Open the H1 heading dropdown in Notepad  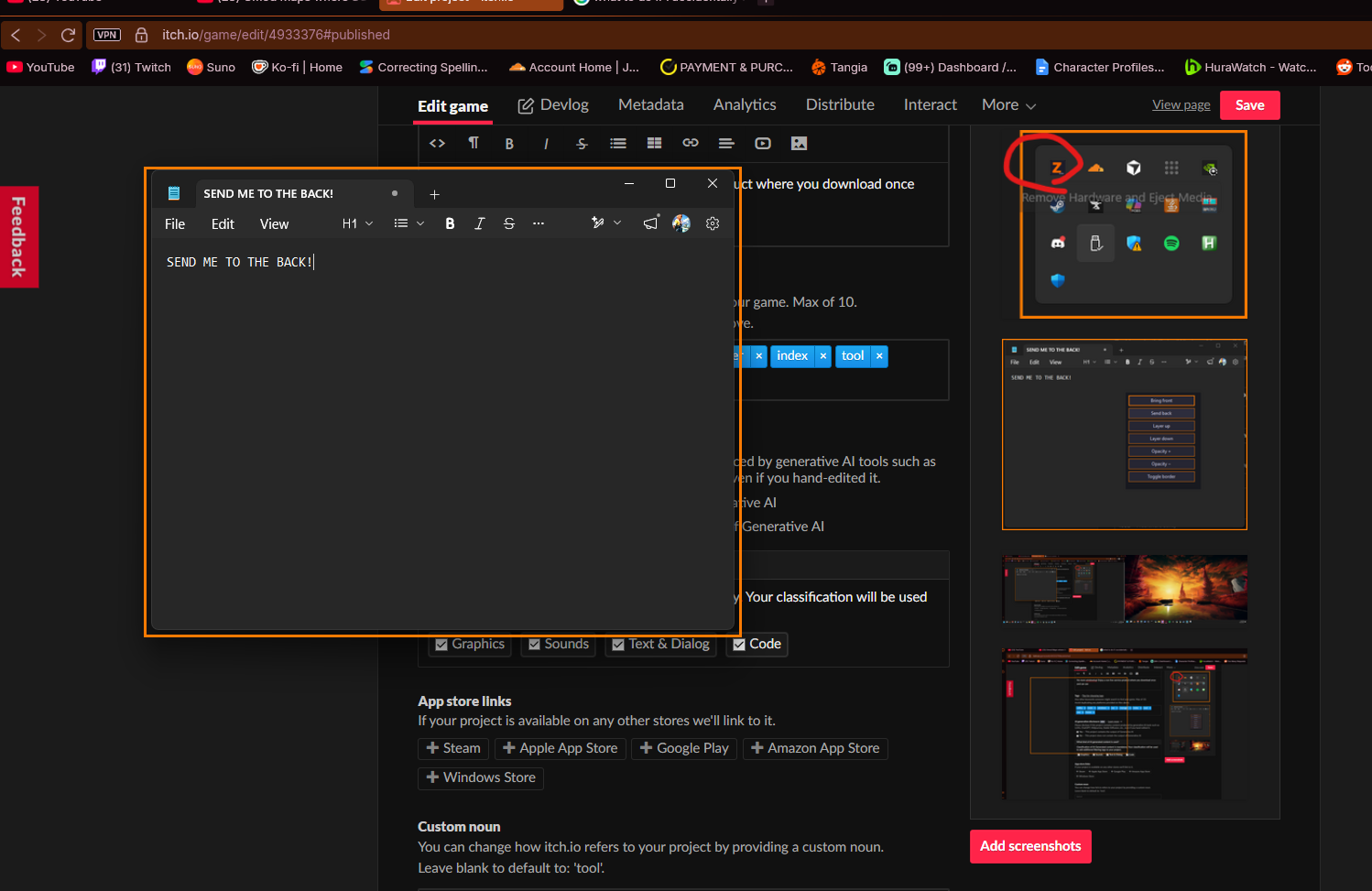[357, 223]
